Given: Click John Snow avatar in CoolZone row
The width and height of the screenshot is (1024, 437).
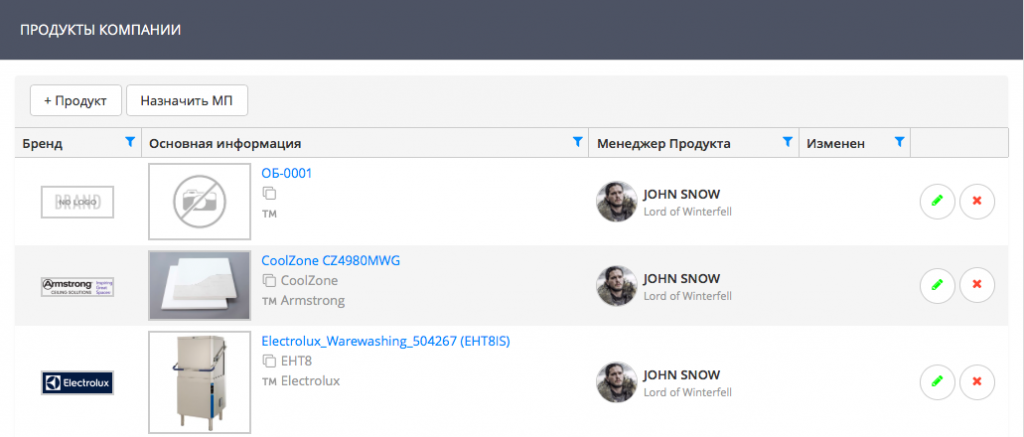Looking at the screenshot, I should 616,285.
